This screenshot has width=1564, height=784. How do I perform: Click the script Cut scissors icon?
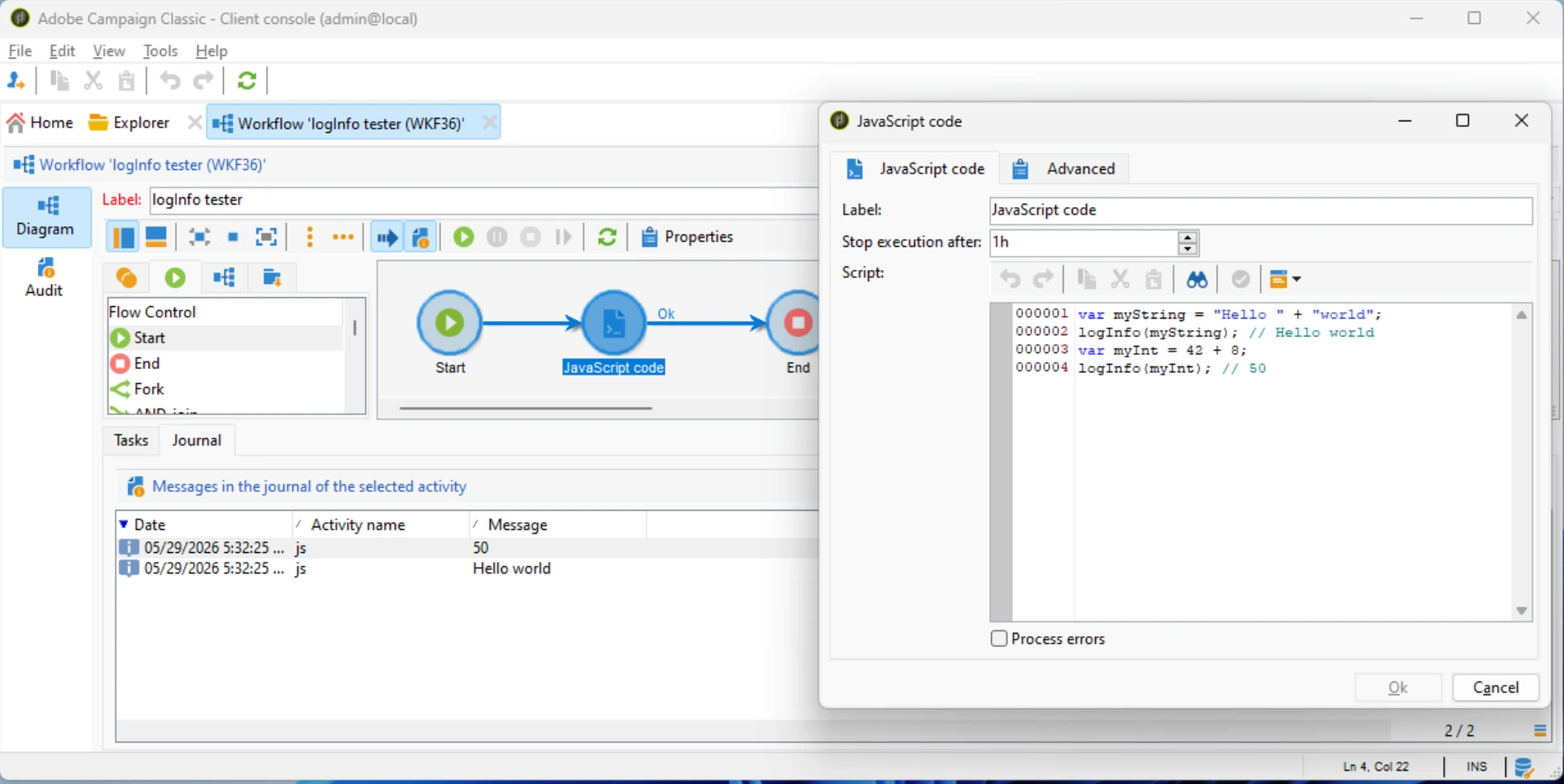pyautogui.click(x=1120, y=280)
